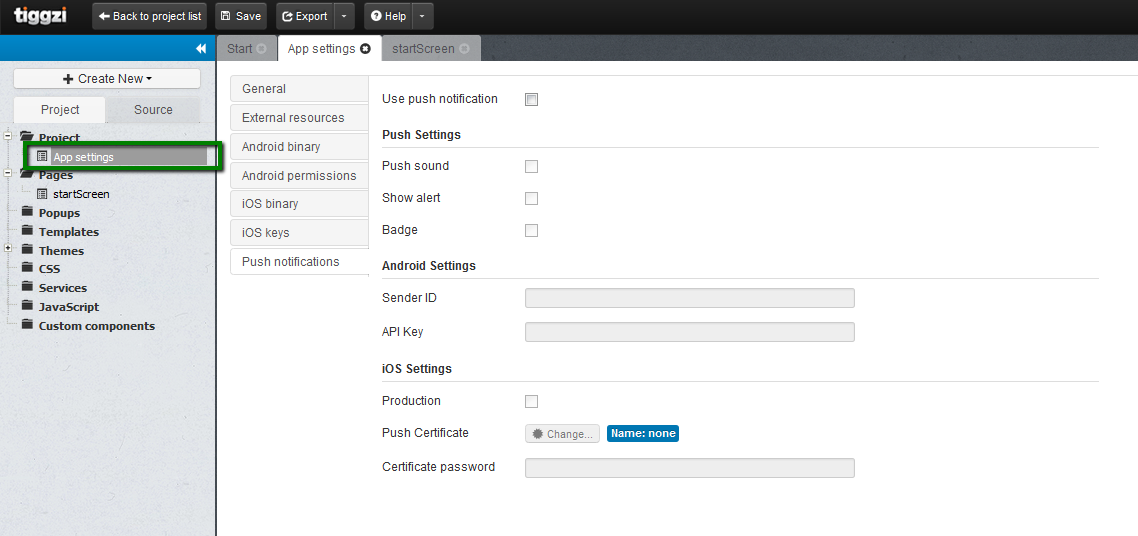Viewport: 1138px width, 536px height.
Task: Check the Production checkbox
Action: tap(532, 402)
